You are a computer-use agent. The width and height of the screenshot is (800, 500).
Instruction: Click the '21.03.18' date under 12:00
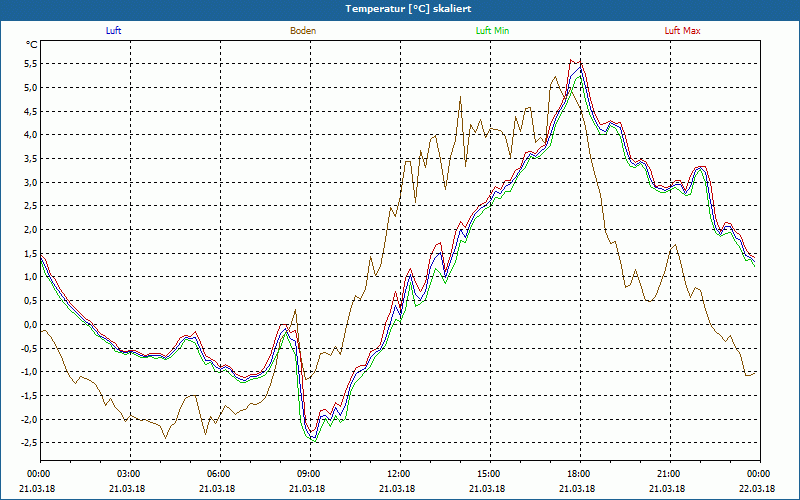397,488
